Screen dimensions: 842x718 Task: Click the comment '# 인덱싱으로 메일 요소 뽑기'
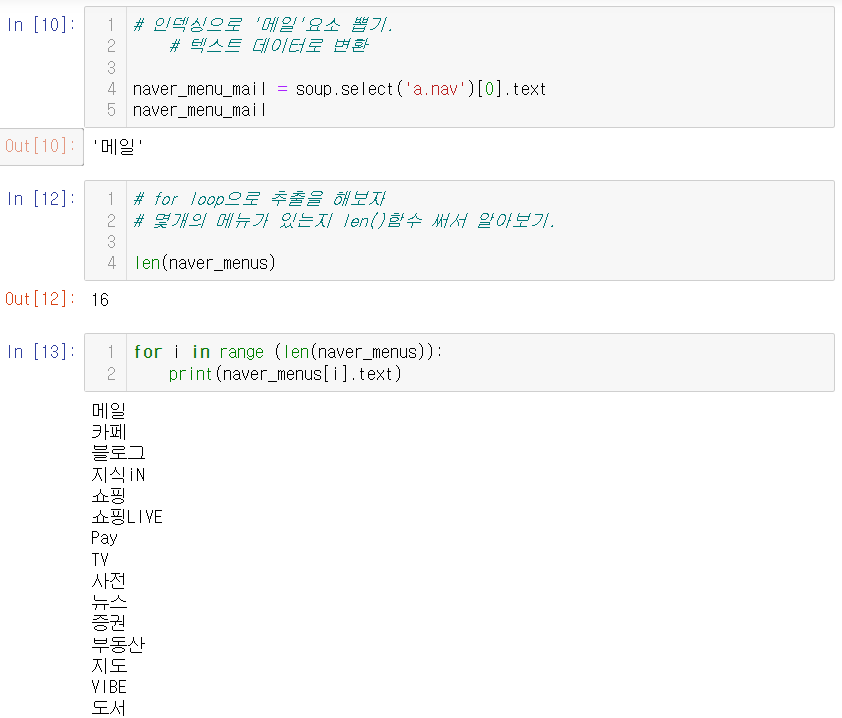point(263,25)
